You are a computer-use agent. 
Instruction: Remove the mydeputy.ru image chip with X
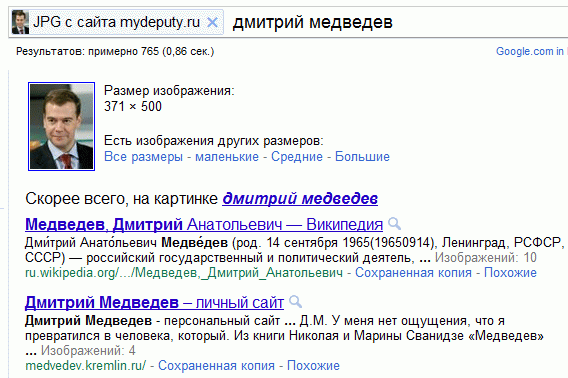tap(212, 22)
